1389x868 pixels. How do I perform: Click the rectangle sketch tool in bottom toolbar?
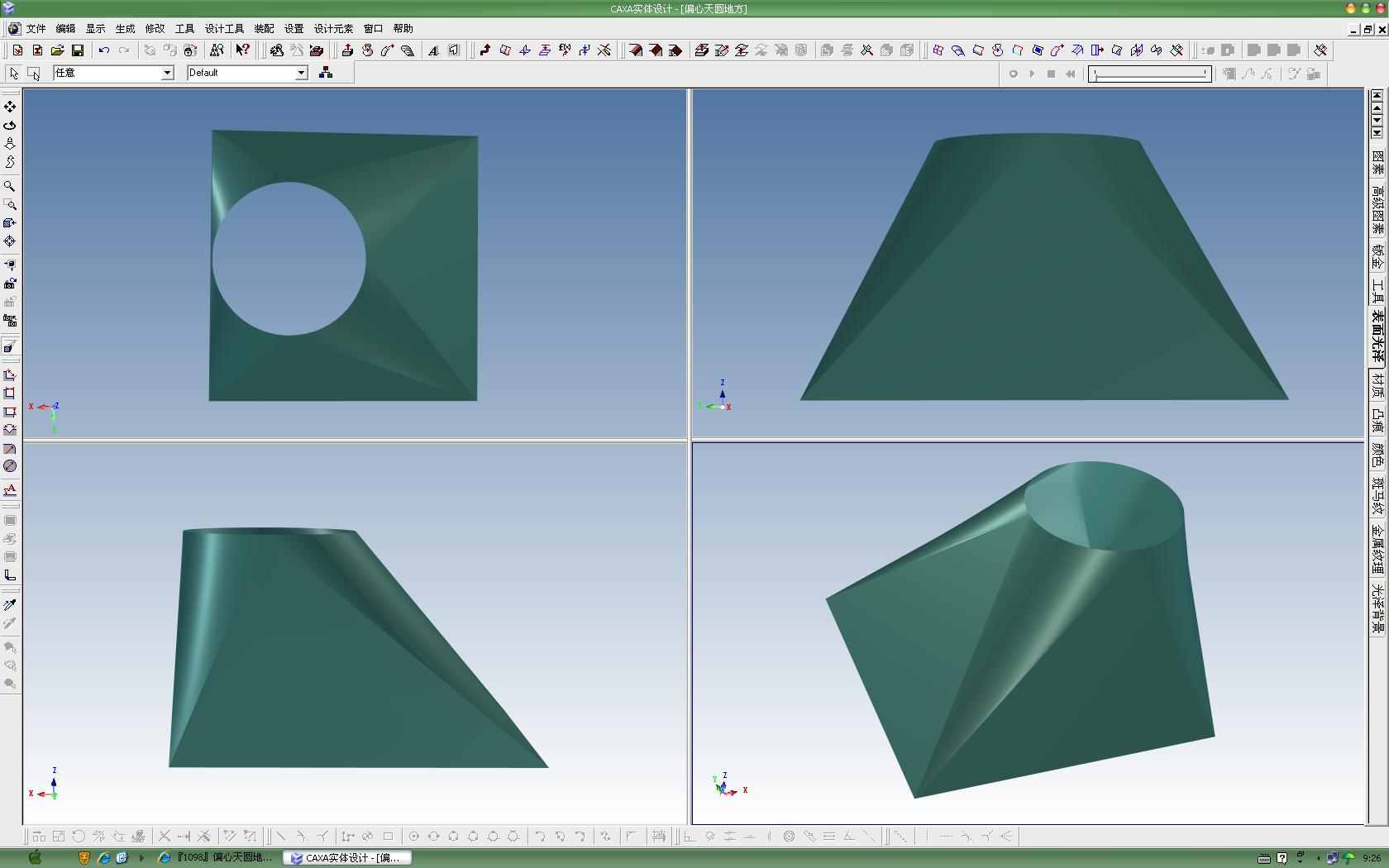click(x=388, y=837)
